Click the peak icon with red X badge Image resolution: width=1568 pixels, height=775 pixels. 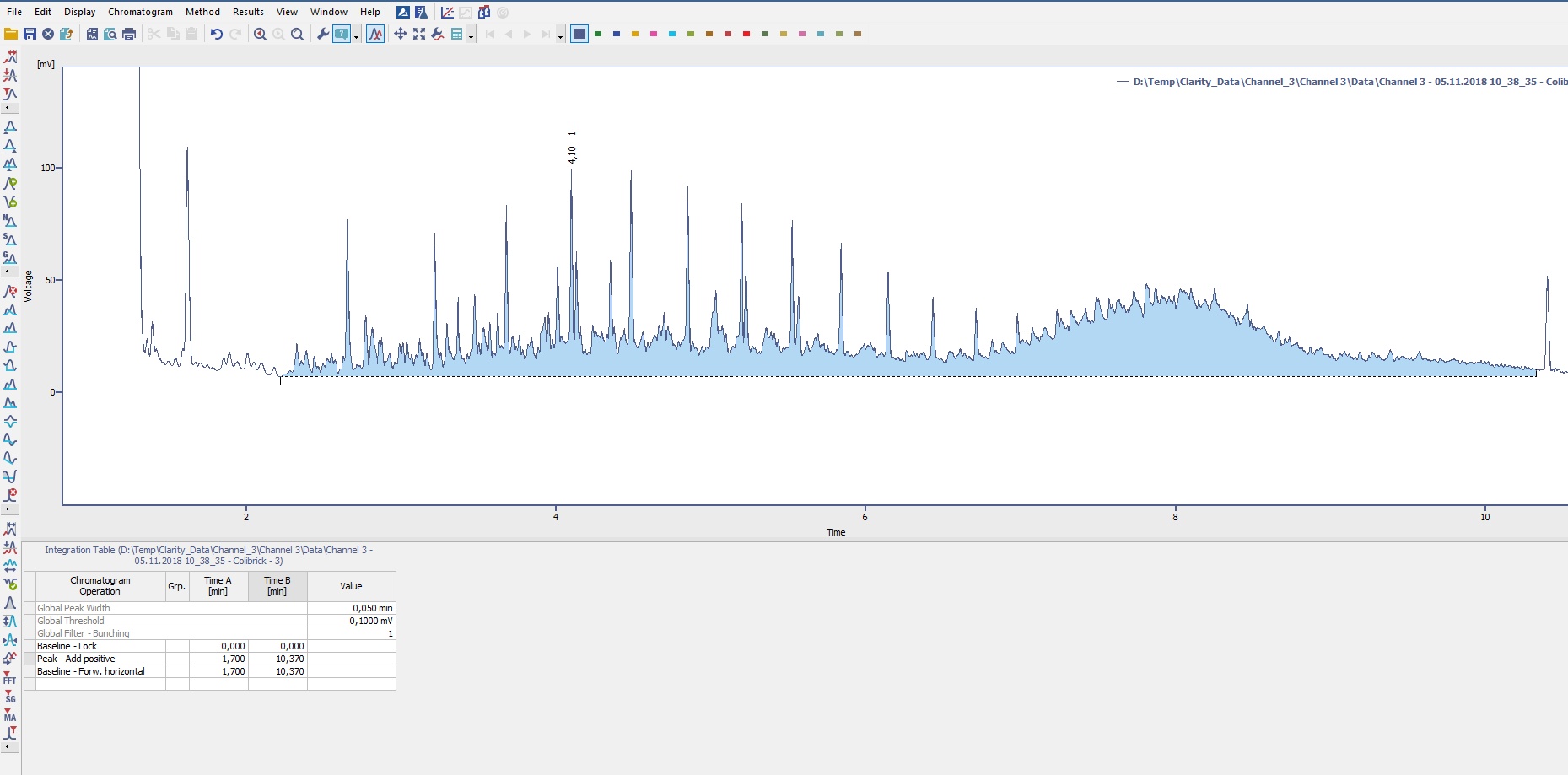(10, 291)
